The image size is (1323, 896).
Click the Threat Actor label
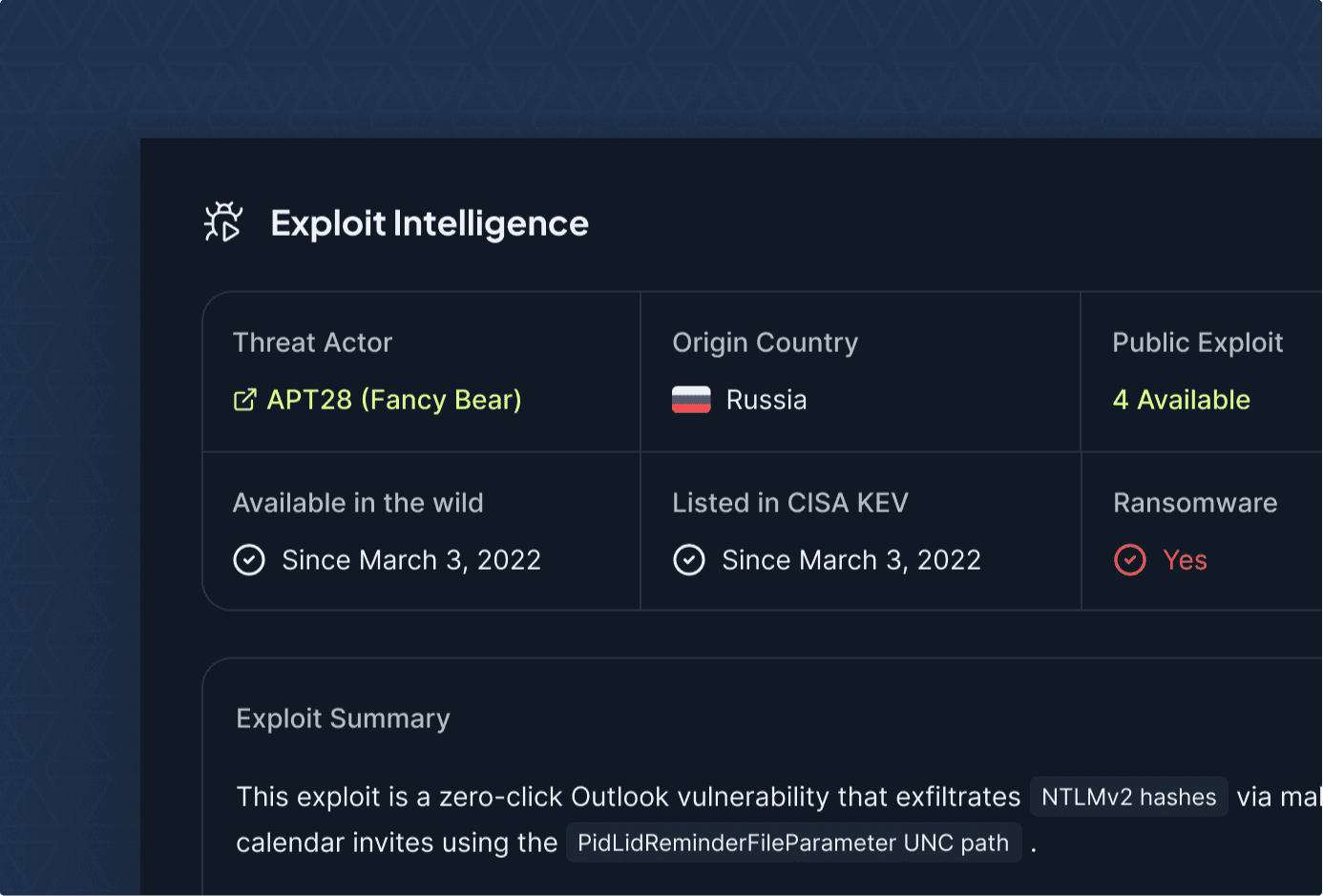312,343
